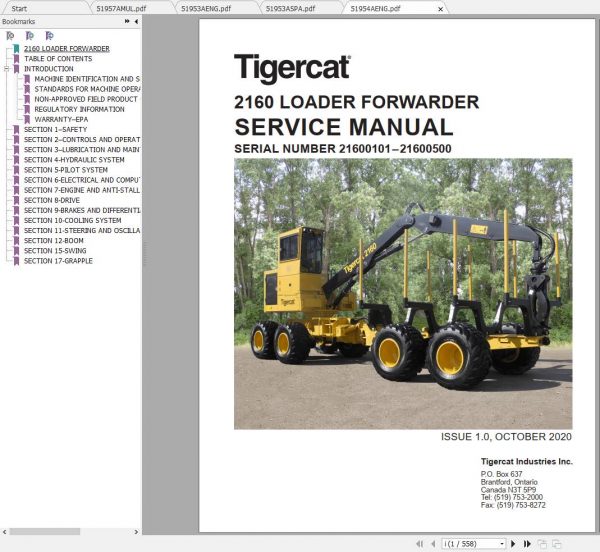Image resolution: width=600 pixels, height=552 pixels.
Task: Click the Bookmarks panel horizontal scrollbar thumb
Action: coord(45,532)
